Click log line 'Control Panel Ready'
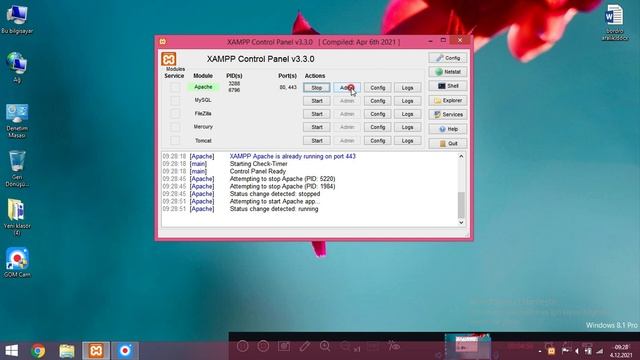The width and height of the screenshot is (640, 360). 258,171
